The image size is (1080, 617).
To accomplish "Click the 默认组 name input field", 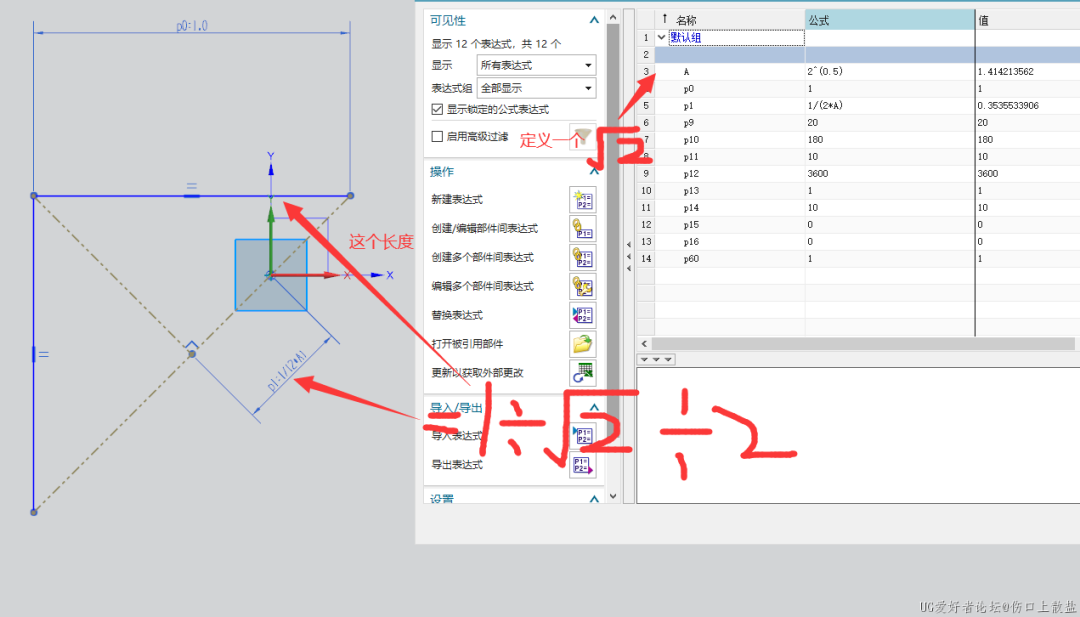I will [736, 38].
